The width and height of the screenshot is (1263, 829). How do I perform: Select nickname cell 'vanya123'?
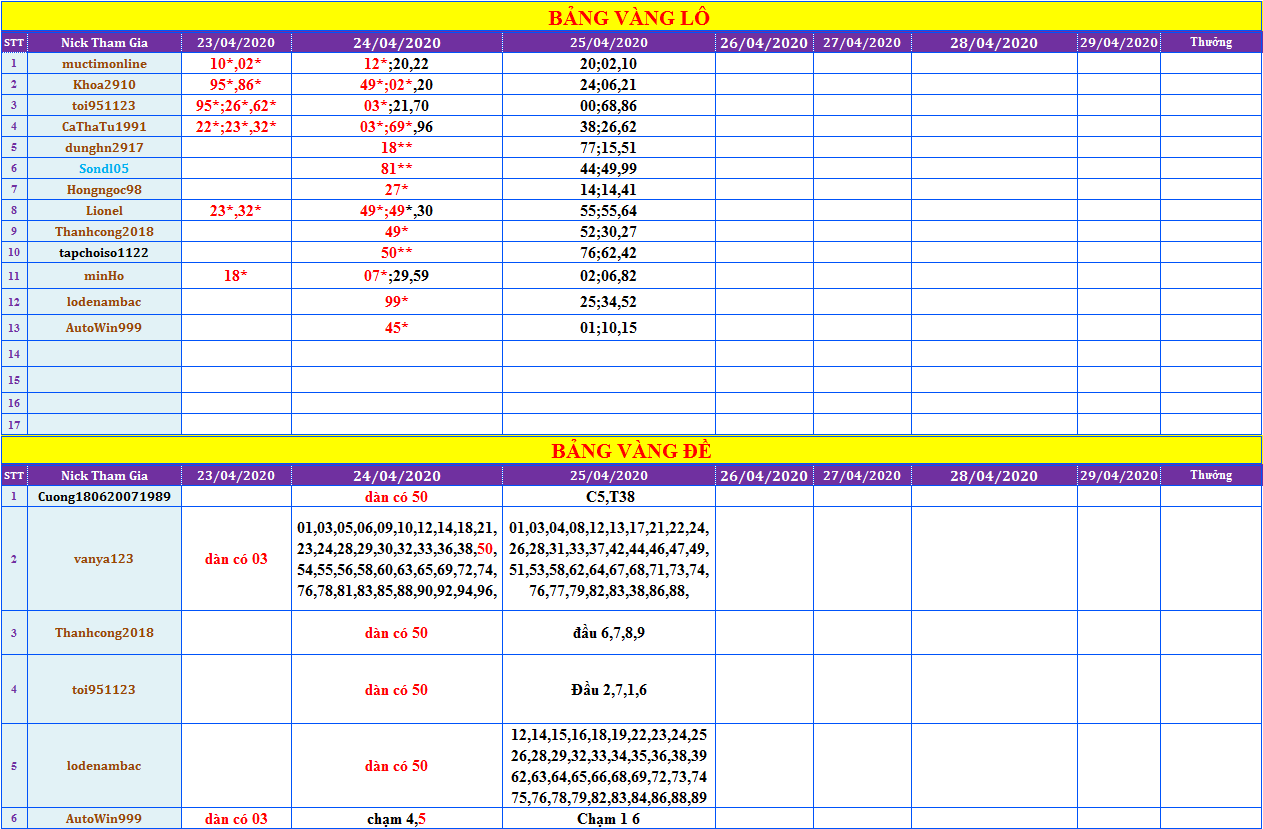tap(104, 559)
